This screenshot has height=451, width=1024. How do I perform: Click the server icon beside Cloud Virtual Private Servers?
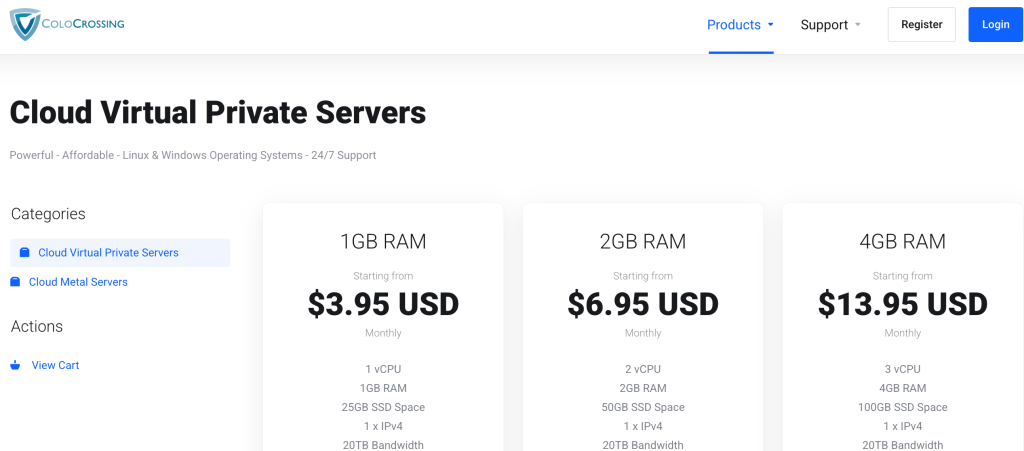[x=24, y=253]
